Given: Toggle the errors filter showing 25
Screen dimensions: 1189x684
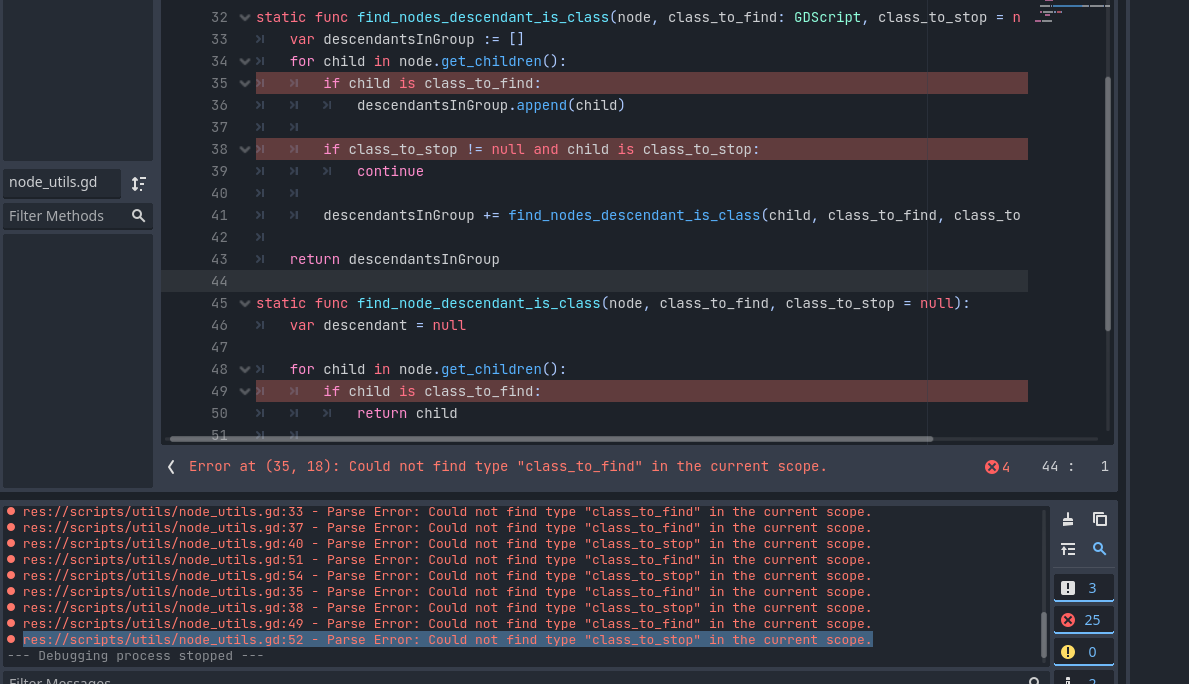Looking at the screenshot, I should click(1083, 619).
